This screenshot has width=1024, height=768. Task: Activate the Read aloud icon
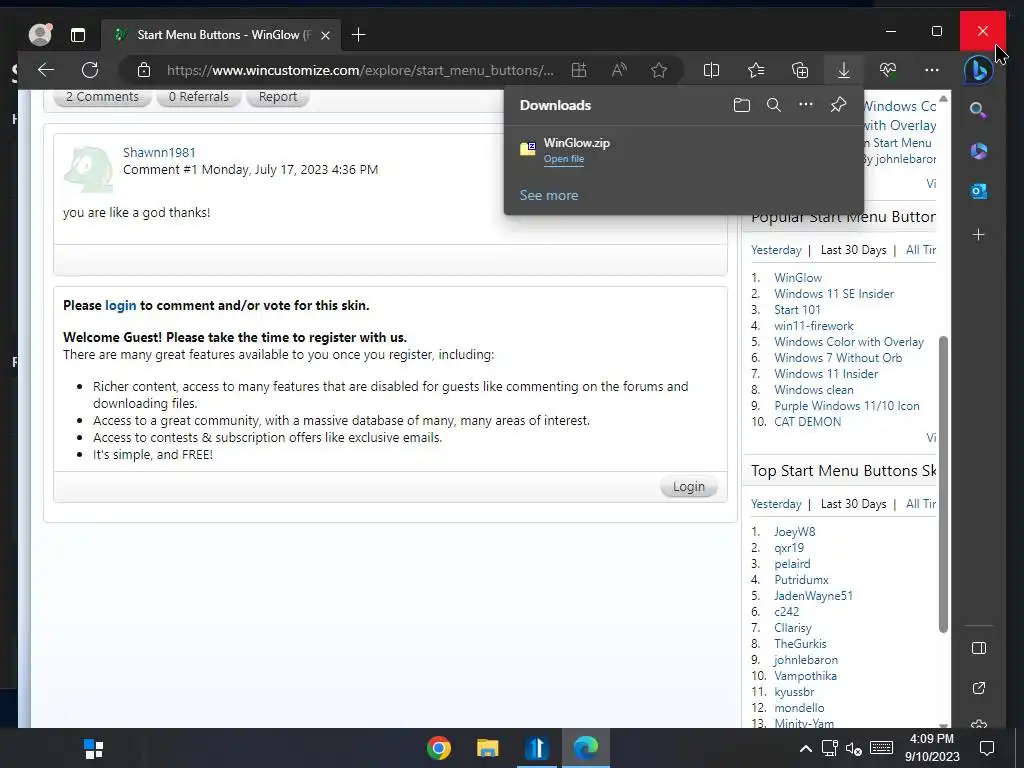619,70
